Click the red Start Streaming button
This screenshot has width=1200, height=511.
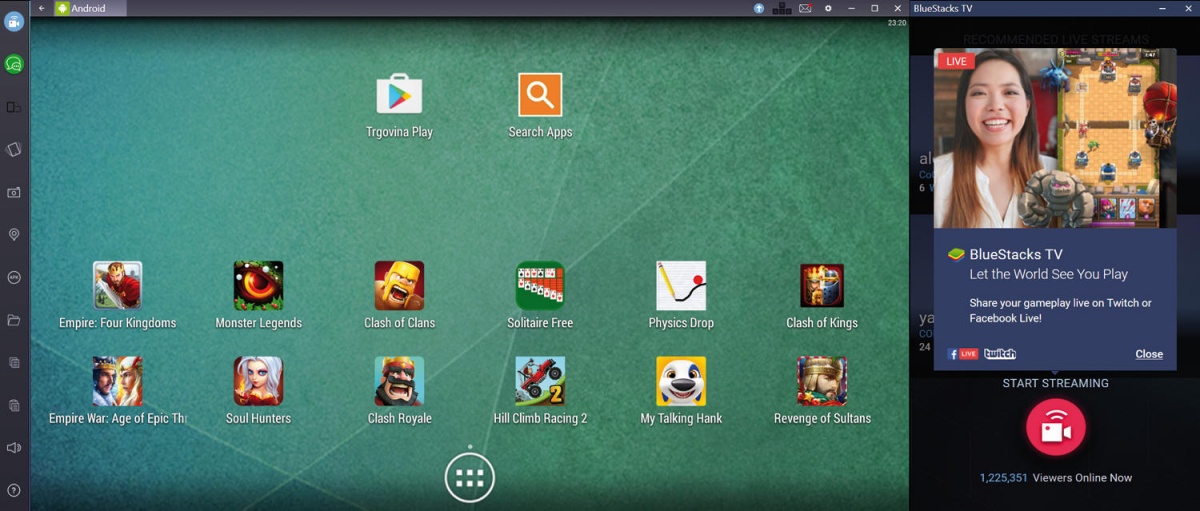point(1056,429)
